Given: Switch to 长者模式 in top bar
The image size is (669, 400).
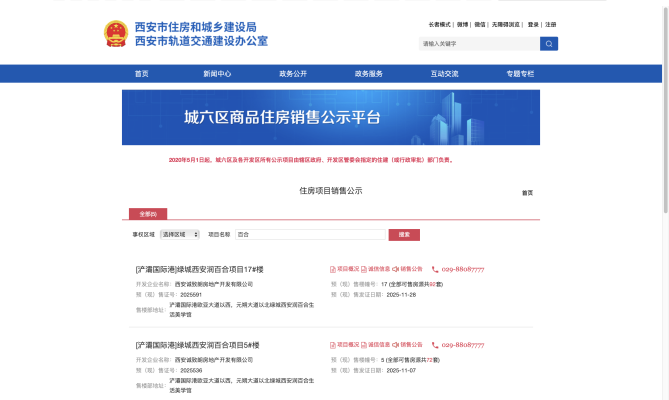Looking at the screenshot, I should point(440,24).
